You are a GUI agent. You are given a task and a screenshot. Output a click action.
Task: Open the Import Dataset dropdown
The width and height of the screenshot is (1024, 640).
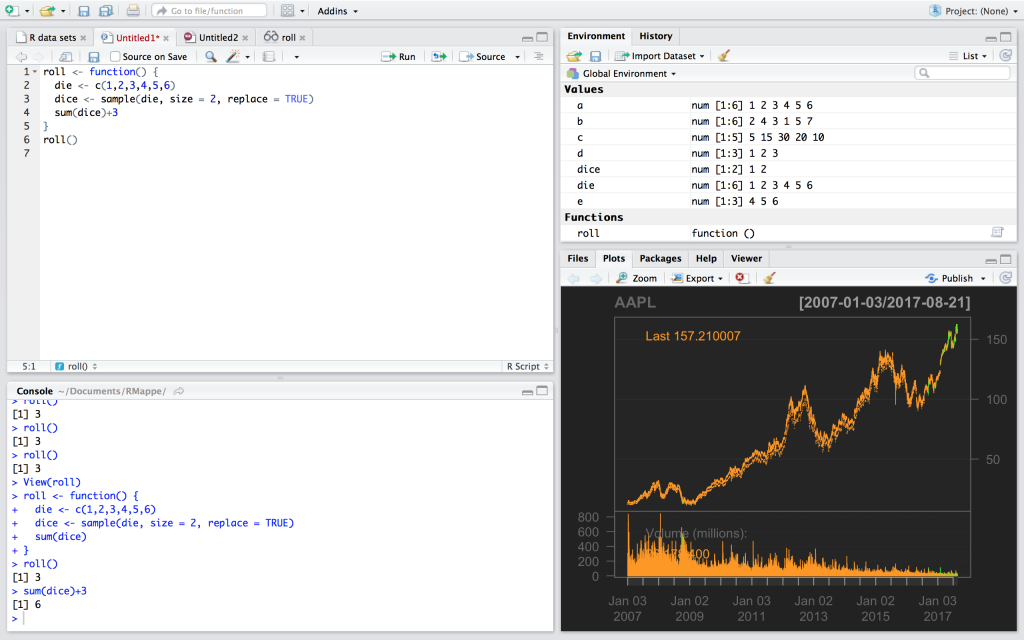[660, 56]
